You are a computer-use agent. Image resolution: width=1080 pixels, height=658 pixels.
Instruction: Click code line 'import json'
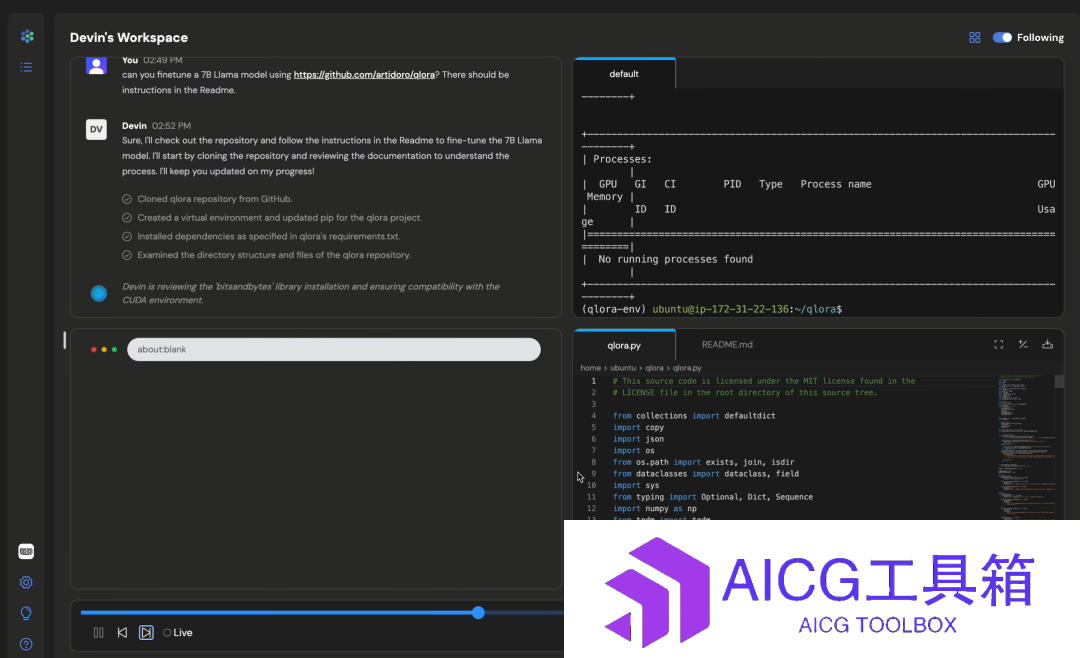tap(638, 439)
